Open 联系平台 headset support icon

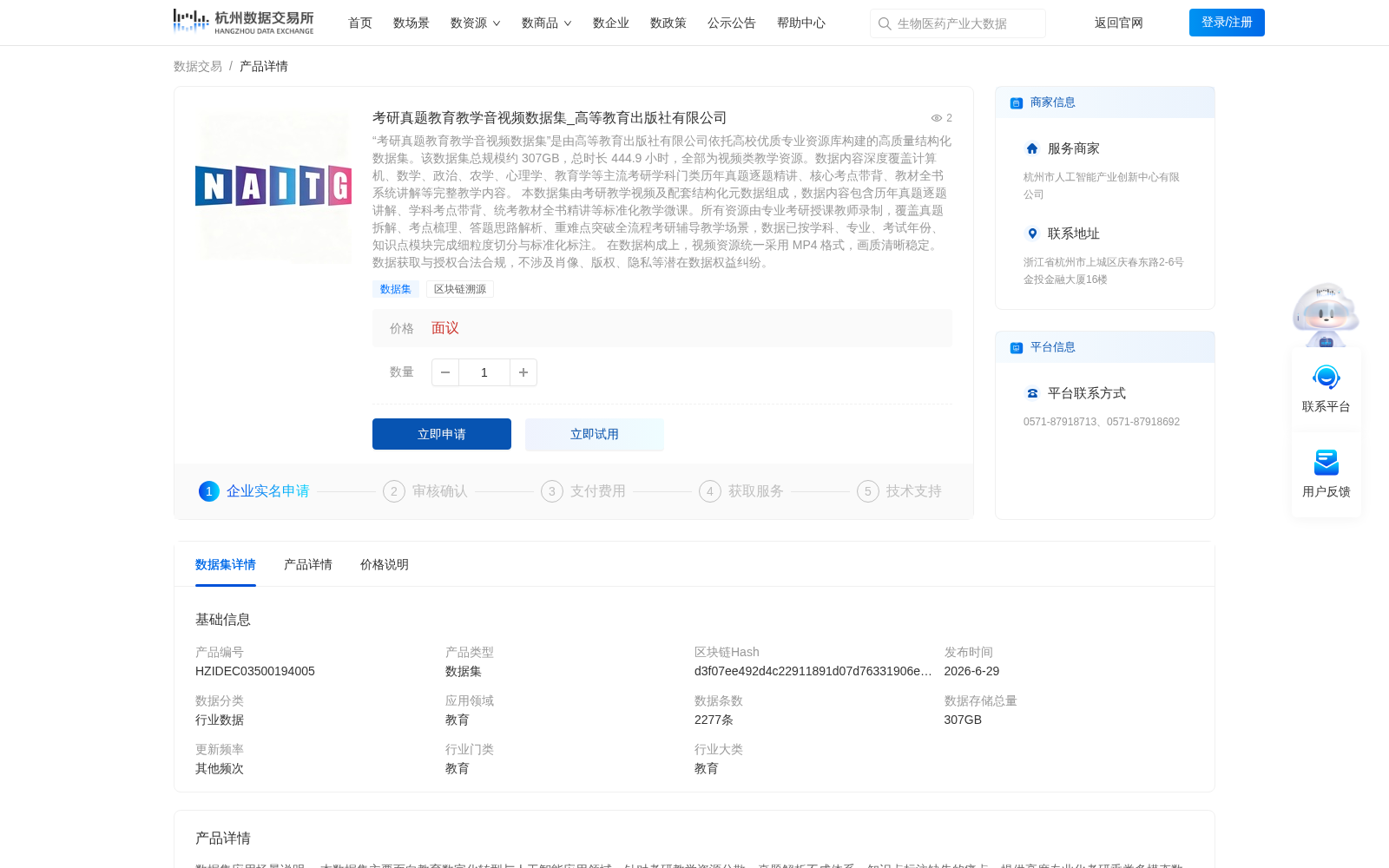point(1326,378)
